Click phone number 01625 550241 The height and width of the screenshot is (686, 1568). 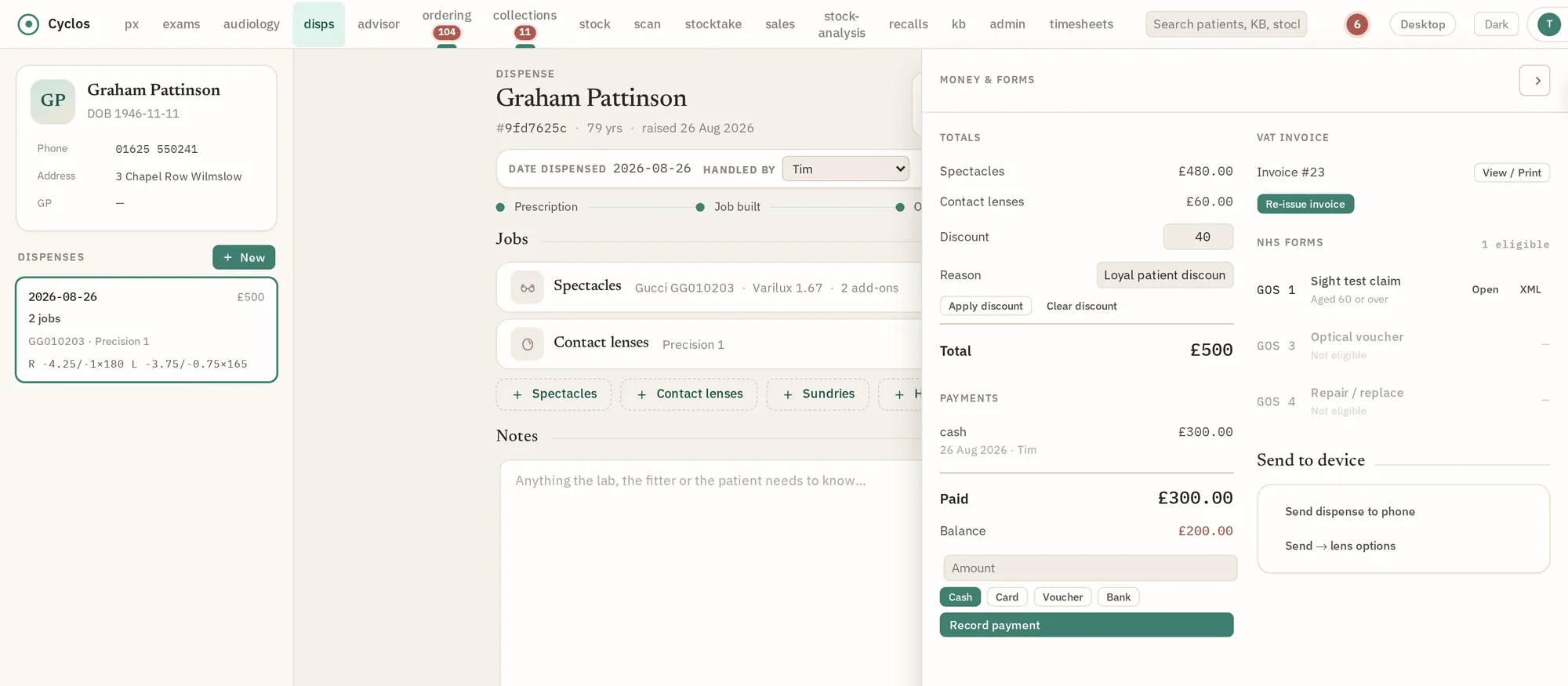click(x=156, y=149)
